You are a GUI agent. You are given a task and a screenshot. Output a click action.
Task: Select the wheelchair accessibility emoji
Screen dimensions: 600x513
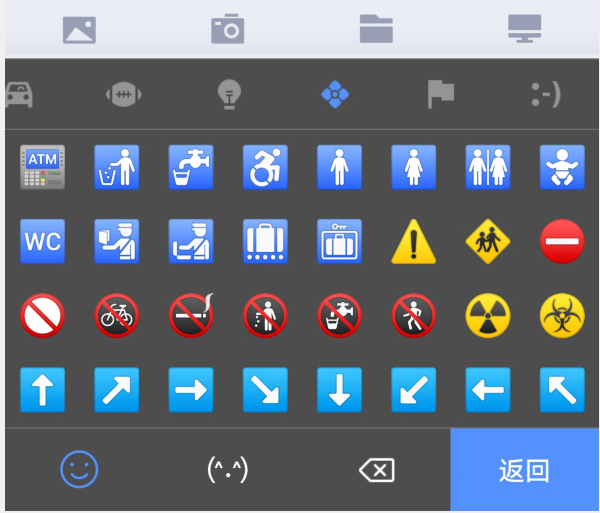265,166
